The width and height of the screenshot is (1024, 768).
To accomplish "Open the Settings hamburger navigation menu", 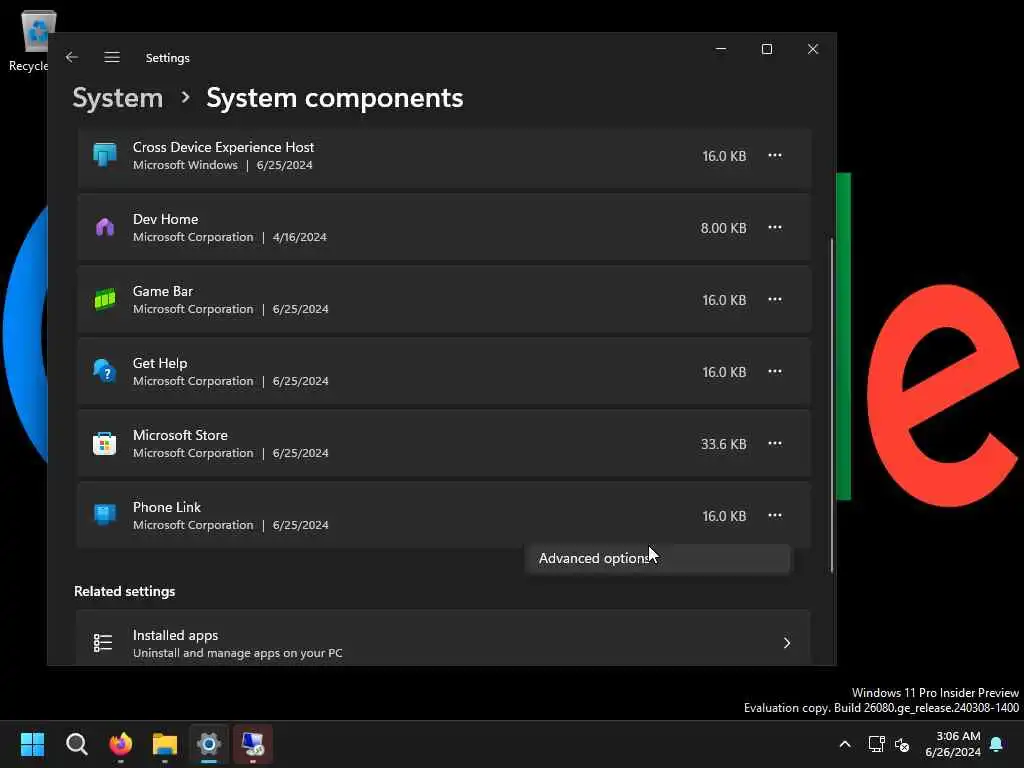I will pos(112,57).
